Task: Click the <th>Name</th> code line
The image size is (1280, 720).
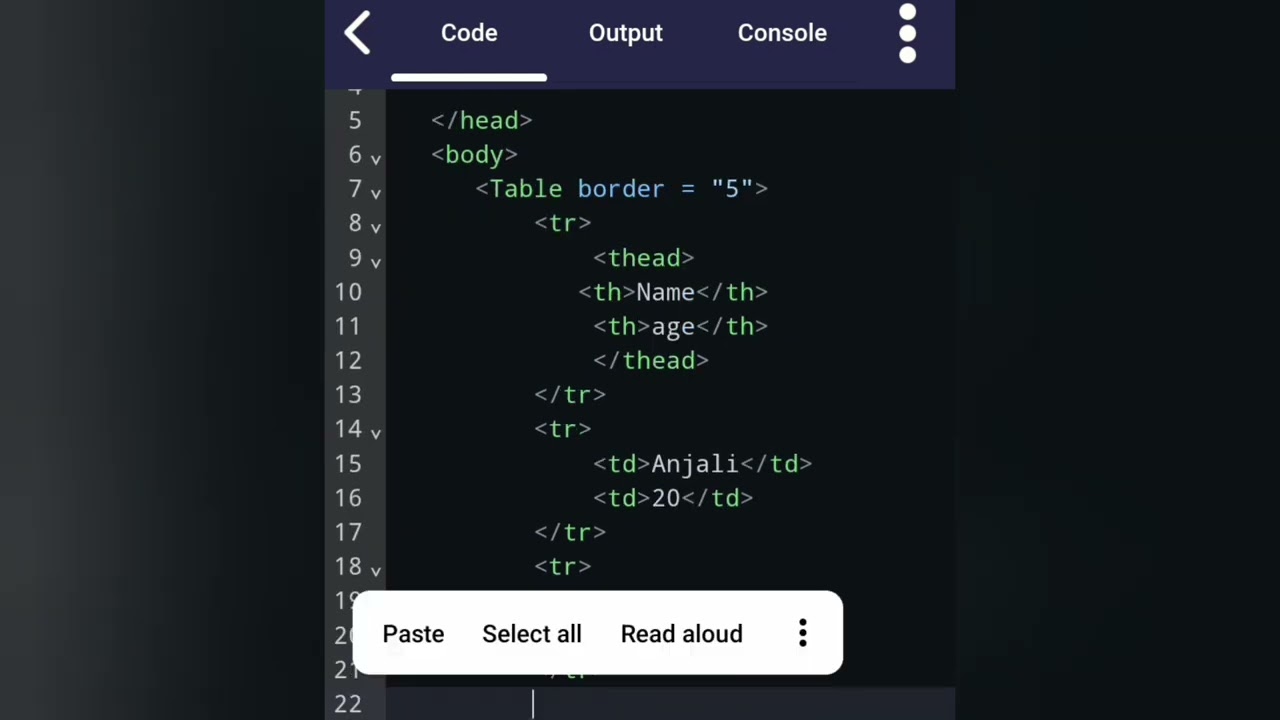Action: click(x=673, y=292)
